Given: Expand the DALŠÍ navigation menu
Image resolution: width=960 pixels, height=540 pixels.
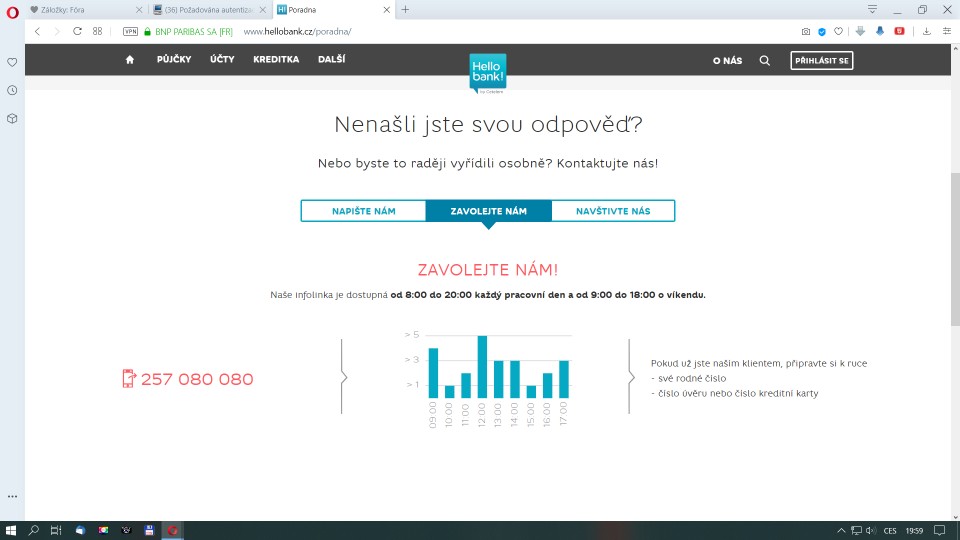Looking at the screenshot, I should coord(331,60).
